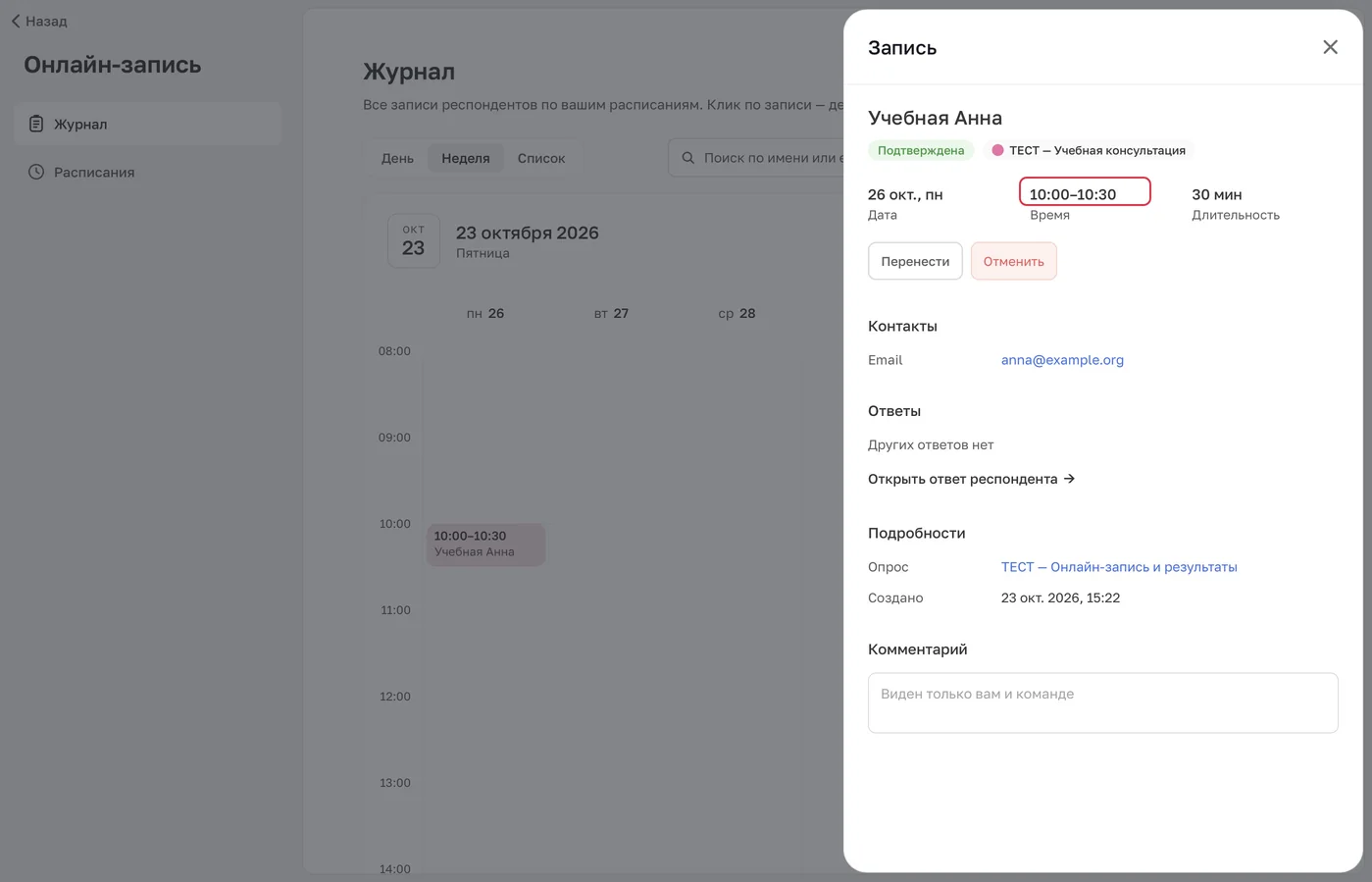Screen dimensions: 1372x882
Task: Focus the comment field in Комментарий
Action: [x=1102, y=702]
